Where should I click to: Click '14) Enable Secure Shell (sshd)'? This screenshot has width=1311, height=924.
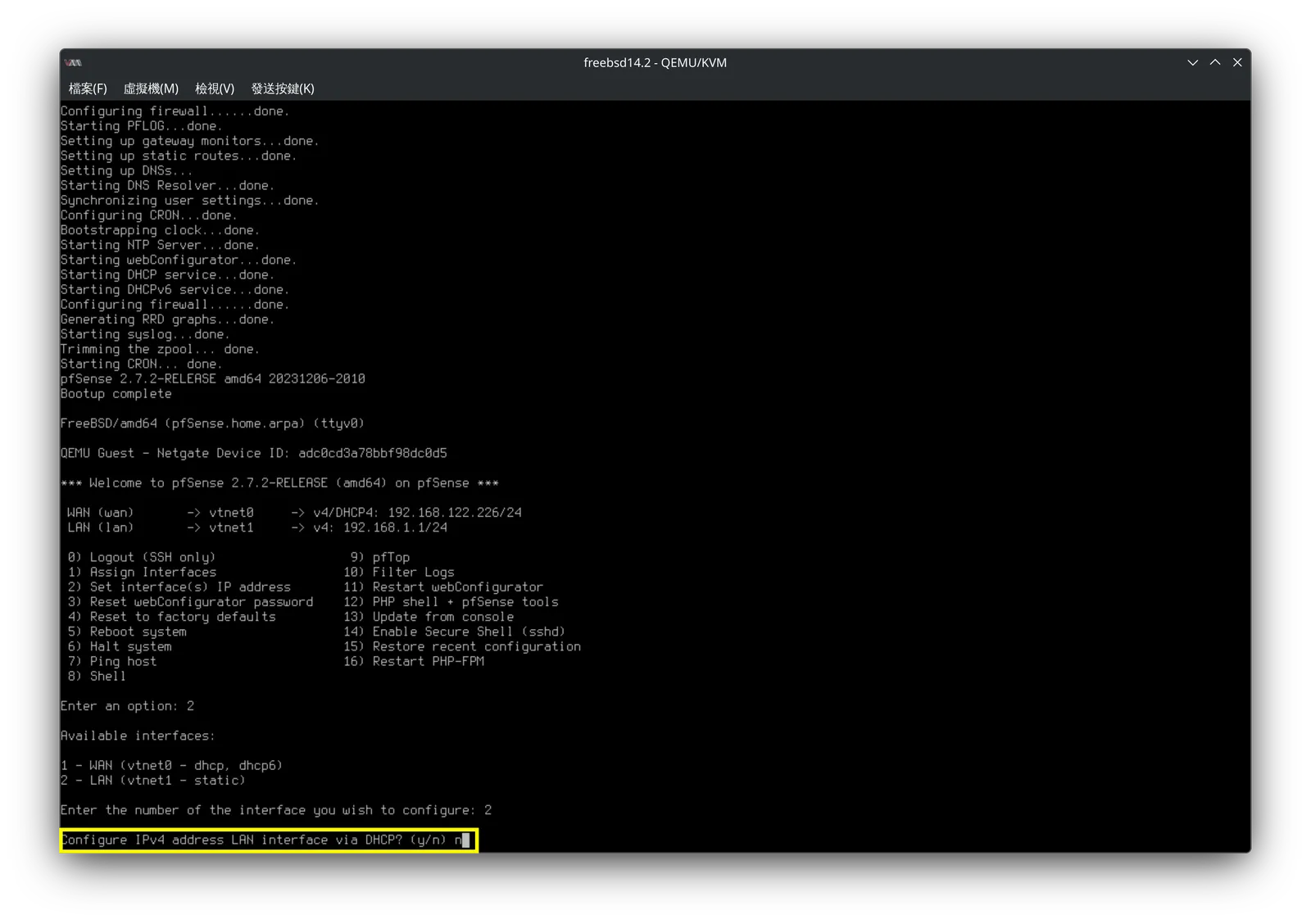455,631
